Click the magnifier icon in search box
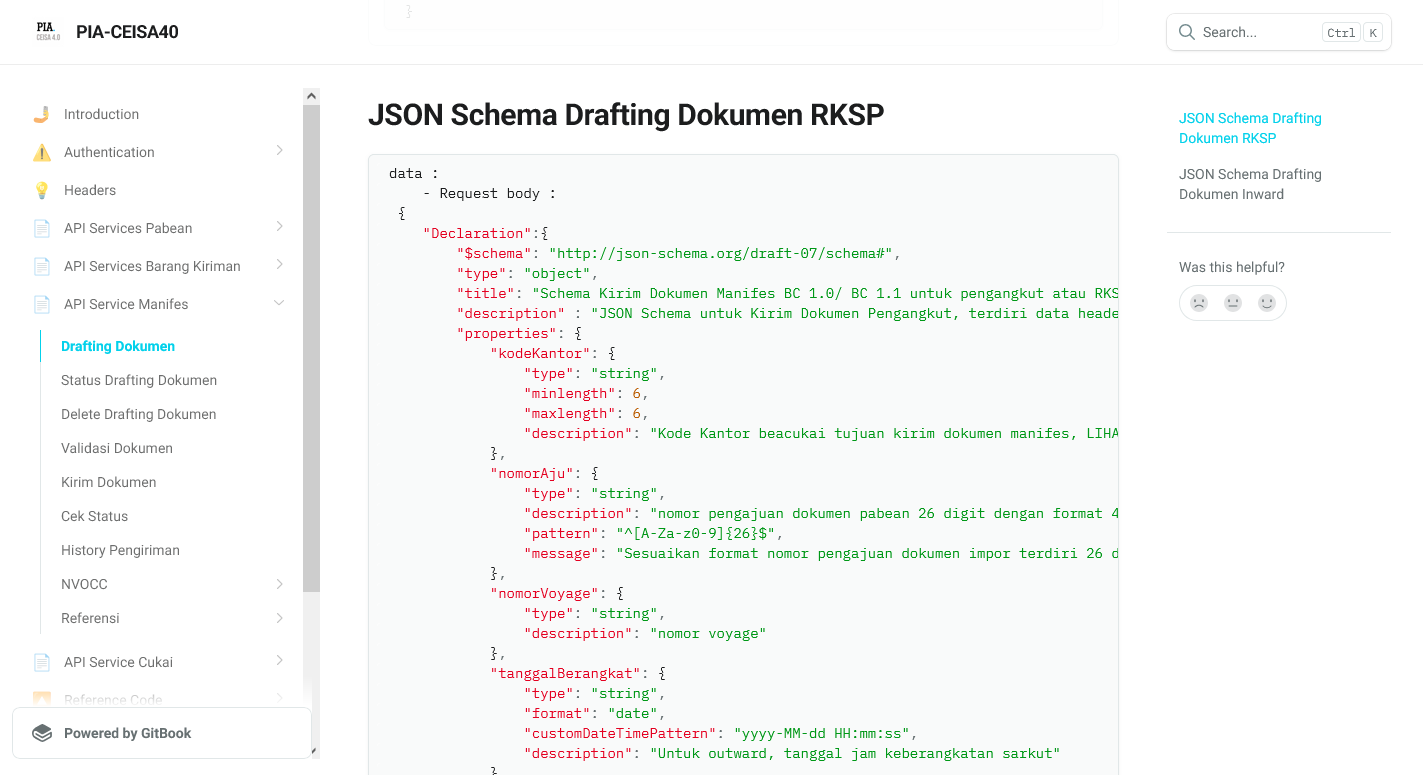This screenshot has width=1423, height=775. pyautogui.click(x=1187, y=32)
